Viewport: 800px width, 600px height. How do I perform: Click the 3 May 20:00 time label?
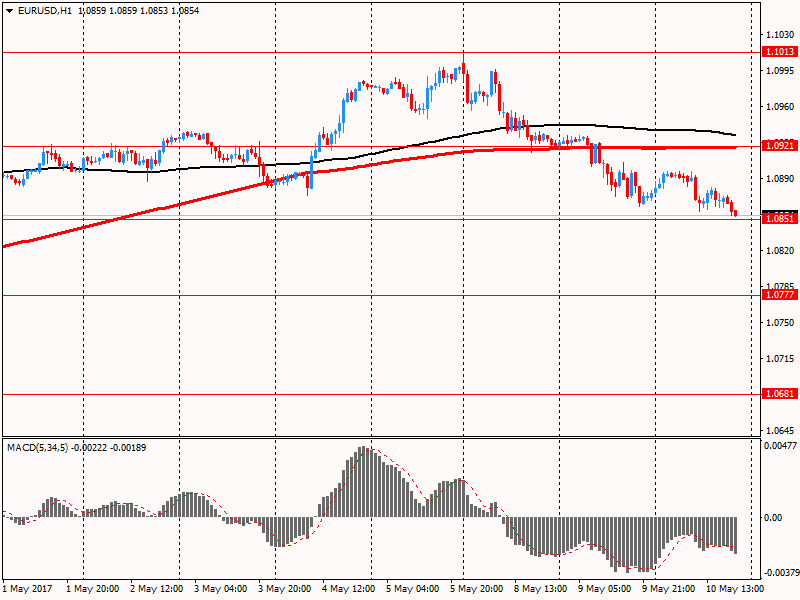(x=285, y=589)
